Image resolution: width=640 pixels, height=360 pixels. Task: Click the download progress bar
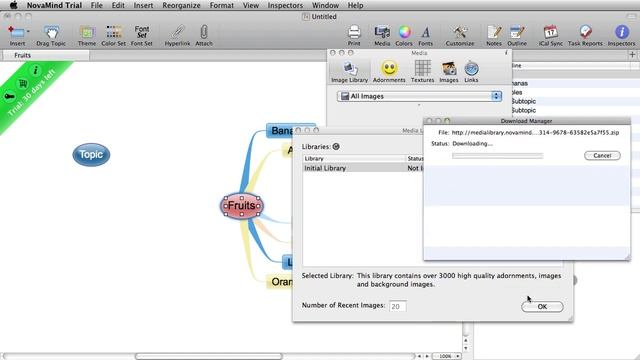click(x=498, y=156)
